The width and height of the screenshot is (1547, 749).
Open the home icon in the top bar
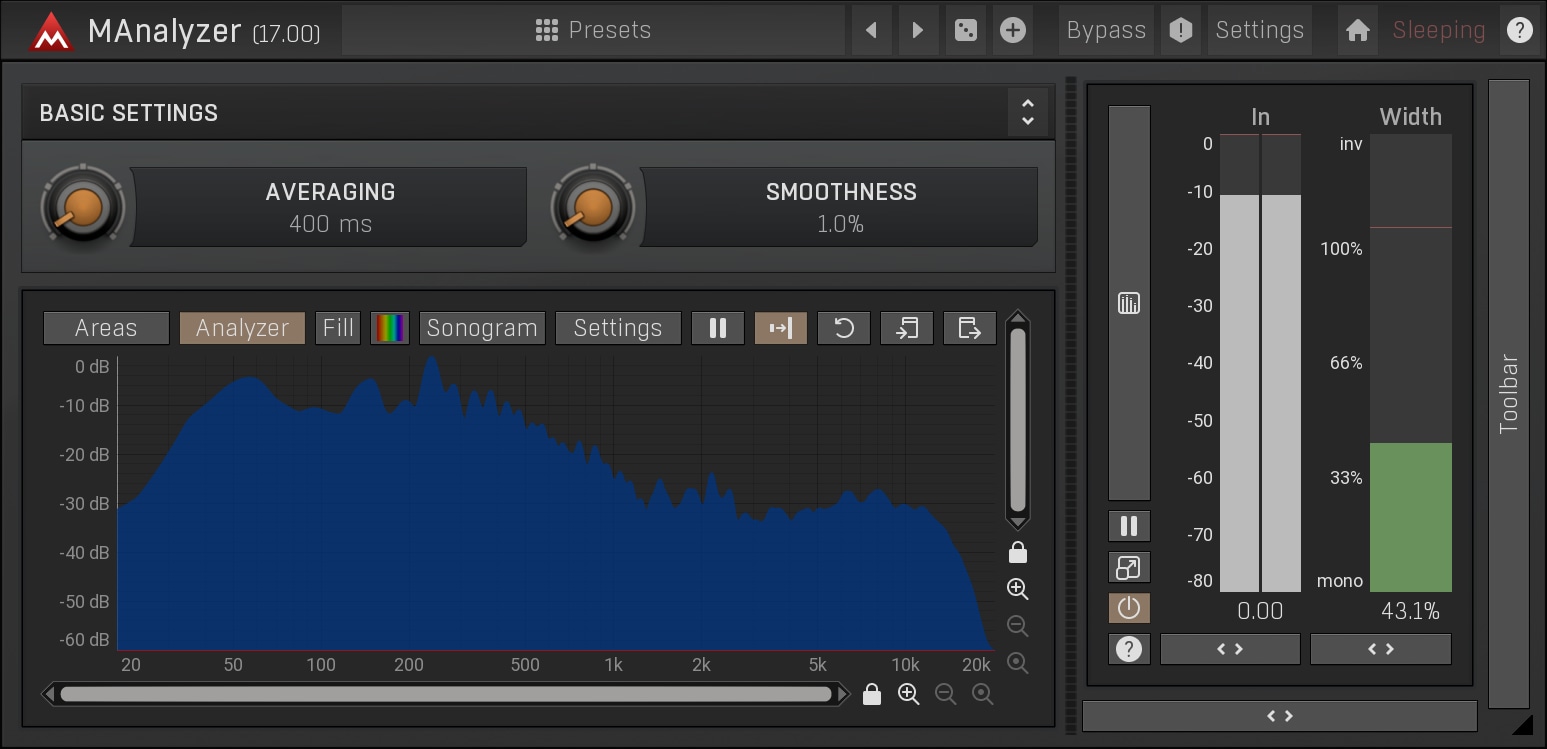click(x=1357, y=30)
